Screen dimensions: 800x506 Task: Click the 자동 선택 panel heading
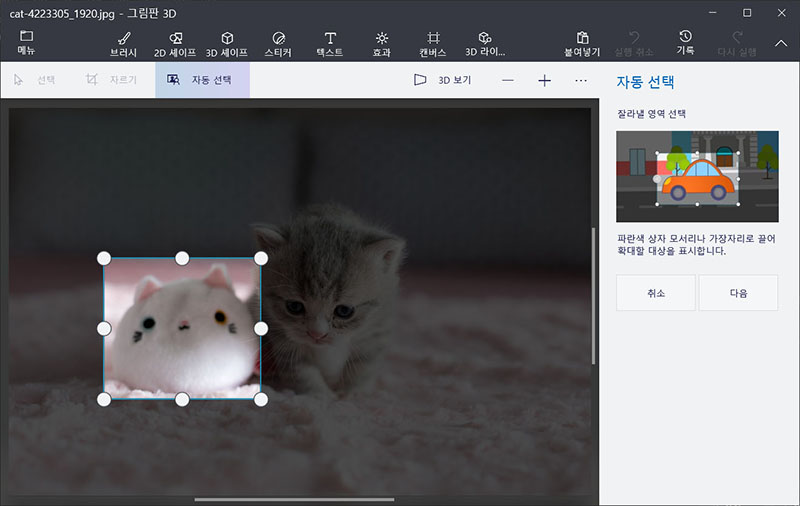pyautogui.click(x=645, y=82)
